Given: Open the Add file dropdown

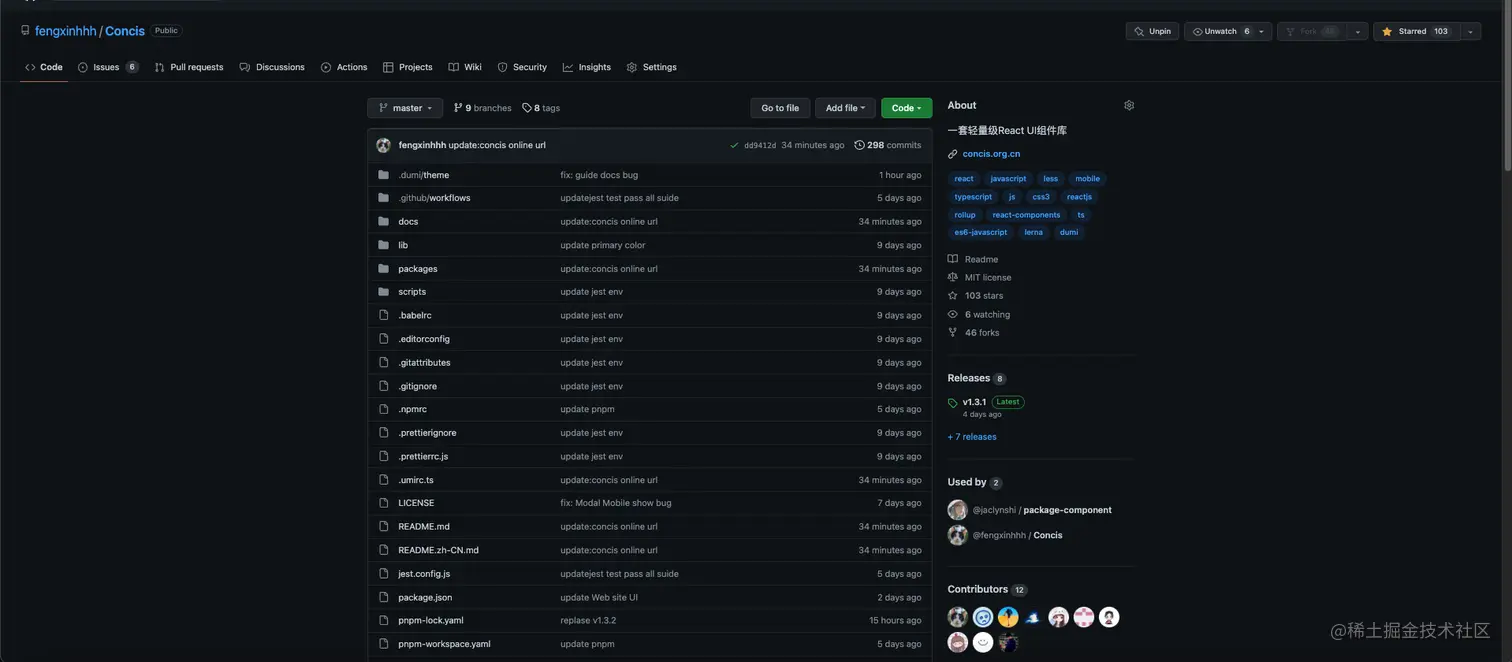Looking at the screenshot, I should pyautogui.click(x=845, y=108).
